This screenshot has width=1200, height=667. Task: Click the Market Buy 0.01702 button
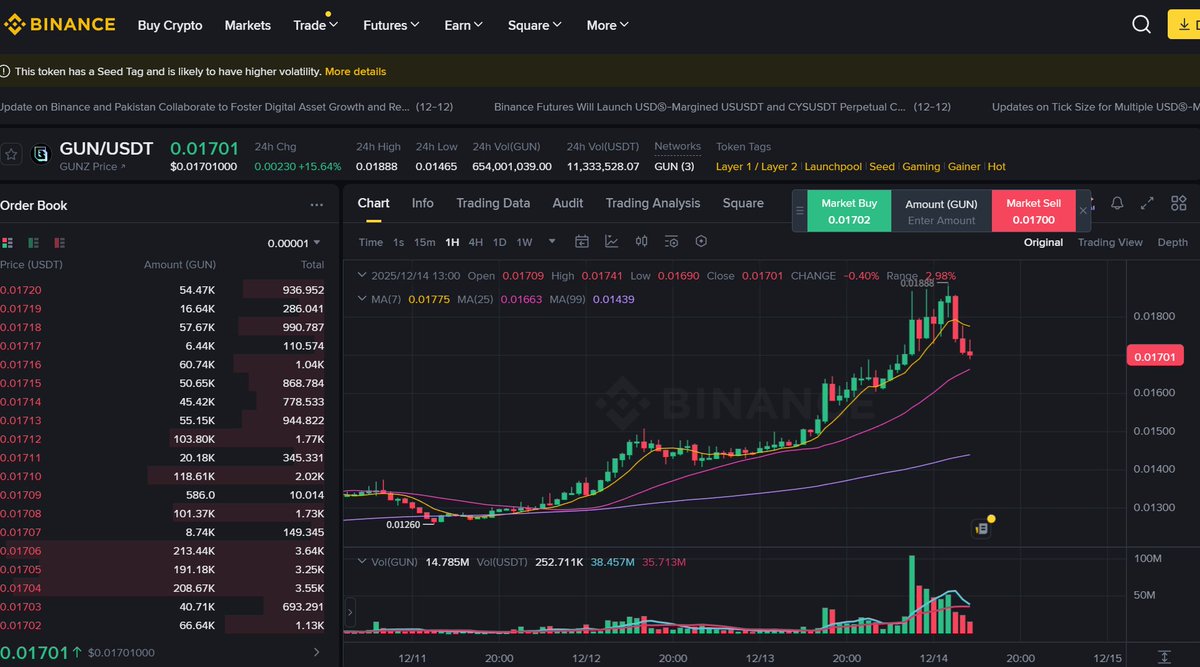pos(849,211)
